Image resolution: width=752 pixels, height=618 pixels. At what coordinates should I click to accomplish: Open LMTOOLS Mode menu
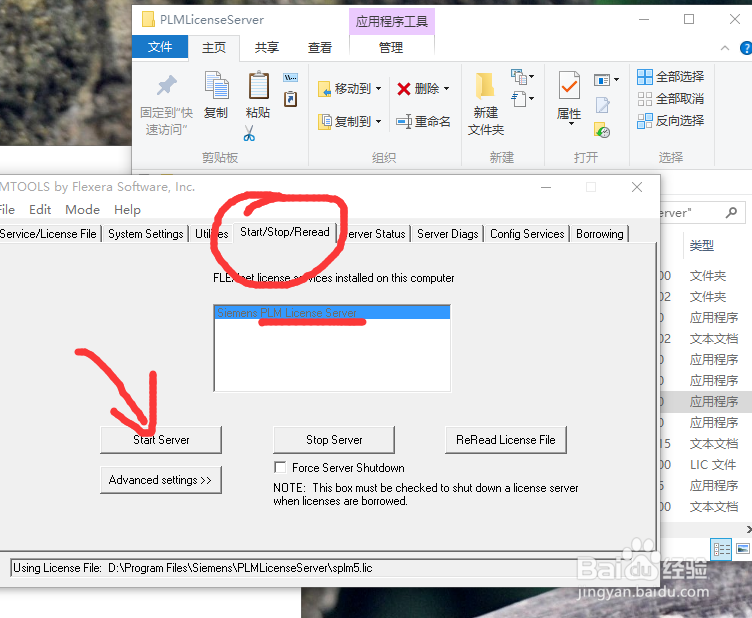click(82, 210)
